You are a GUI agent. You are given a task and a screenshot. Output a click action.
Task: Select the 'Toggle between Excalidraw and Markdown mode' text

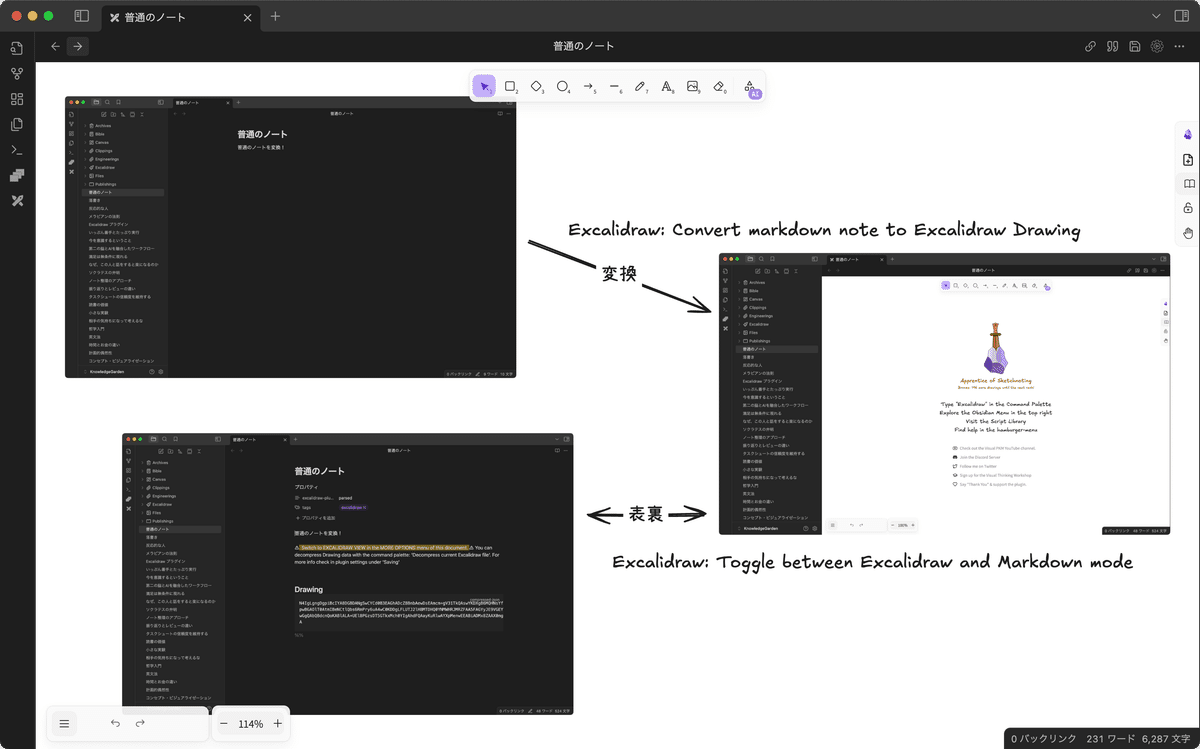(x=872, y=562)
